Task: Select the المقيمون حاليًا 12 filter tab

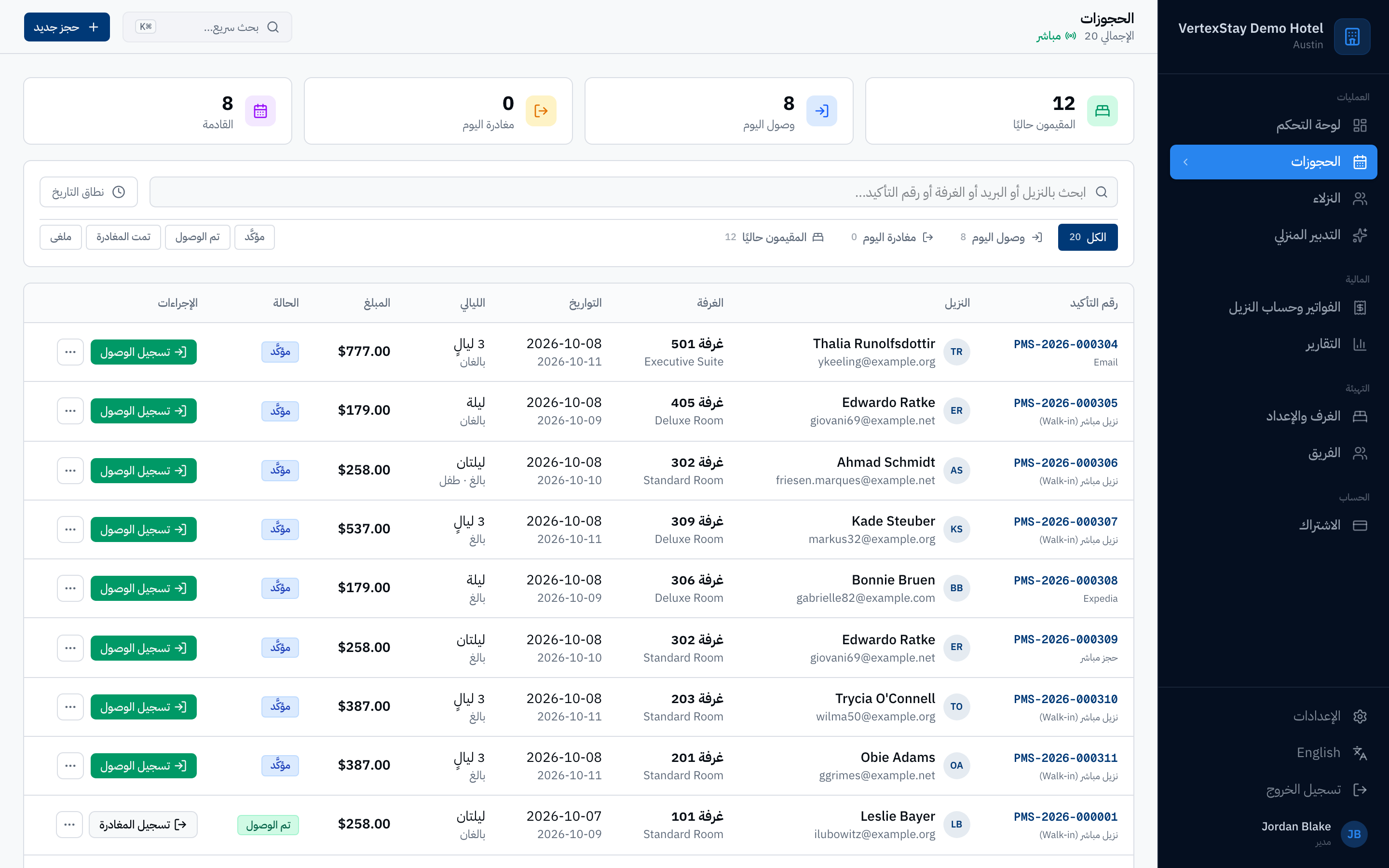Action: coord(774,237)
